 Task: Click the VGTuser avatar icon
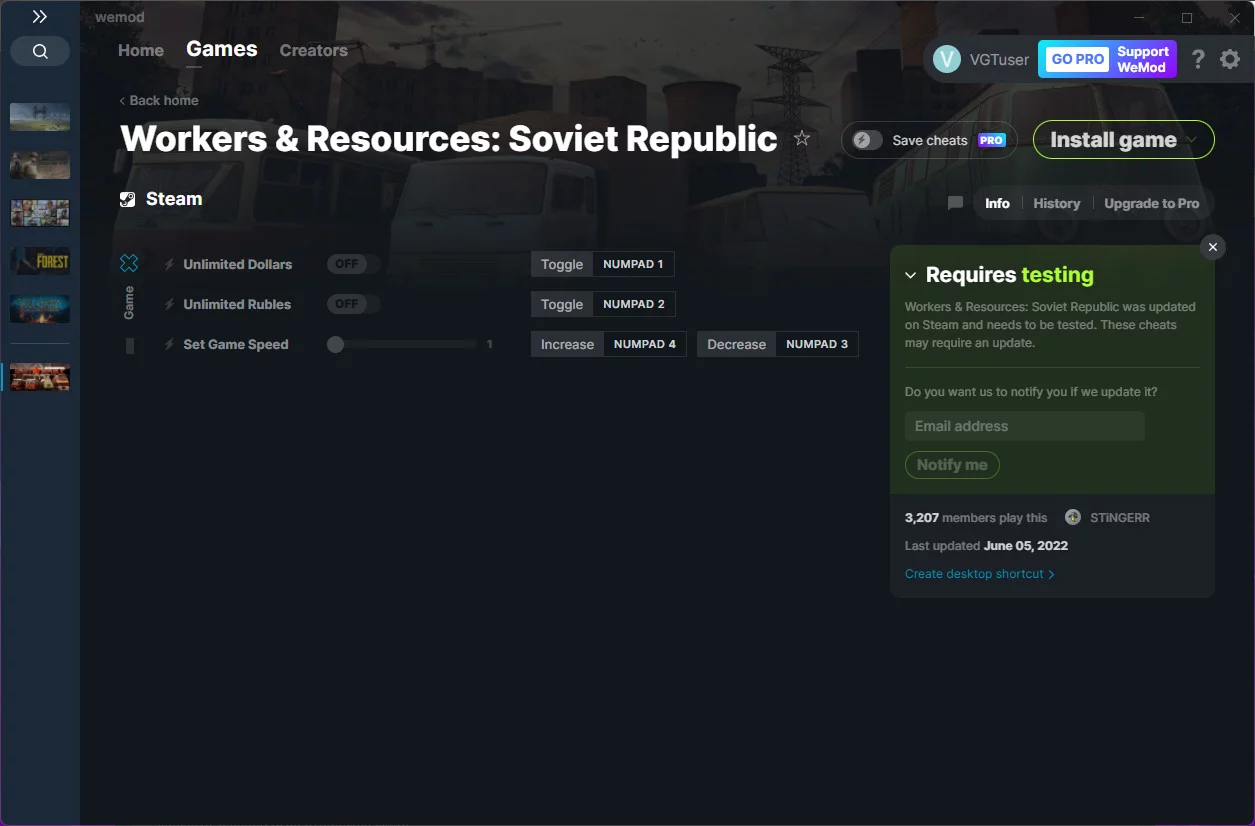(x=947, y=59)
